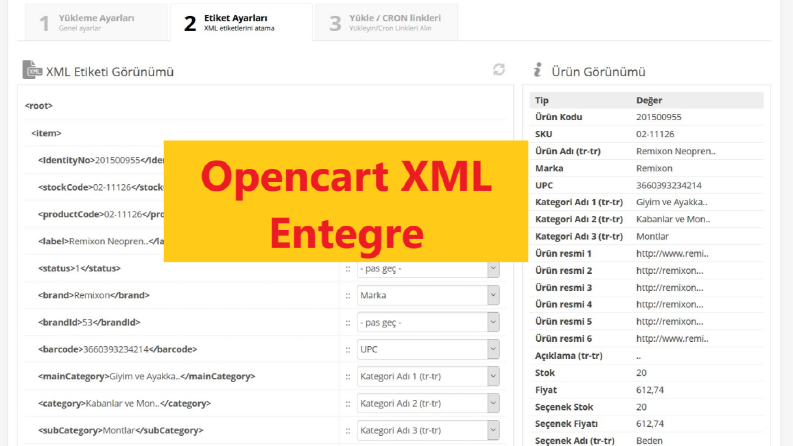Click the refresh icon in XML Etiketi Görünümü
Image resolution: width=793 pixels, height=446 pixels.
point(499,69)
